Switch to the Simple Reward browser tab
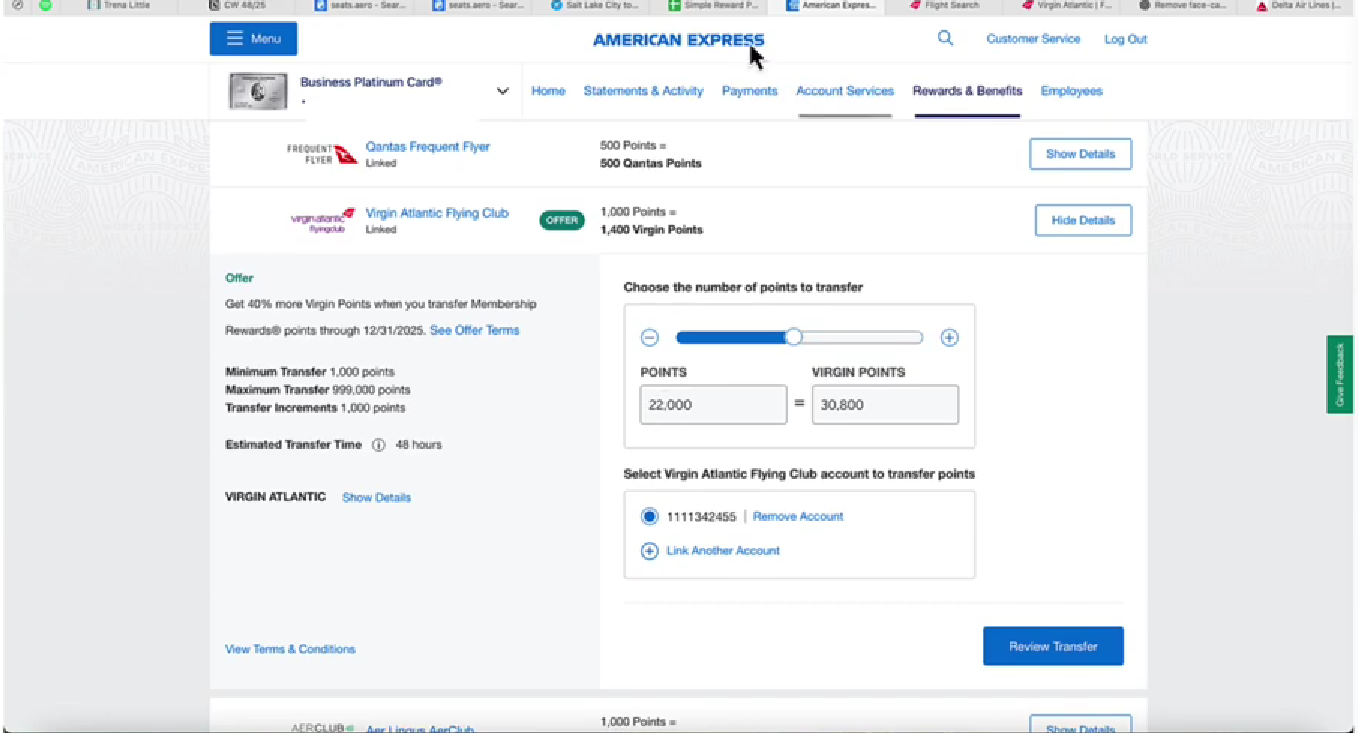The width and height of the screenshot is (1358, 733). [714, 6]
